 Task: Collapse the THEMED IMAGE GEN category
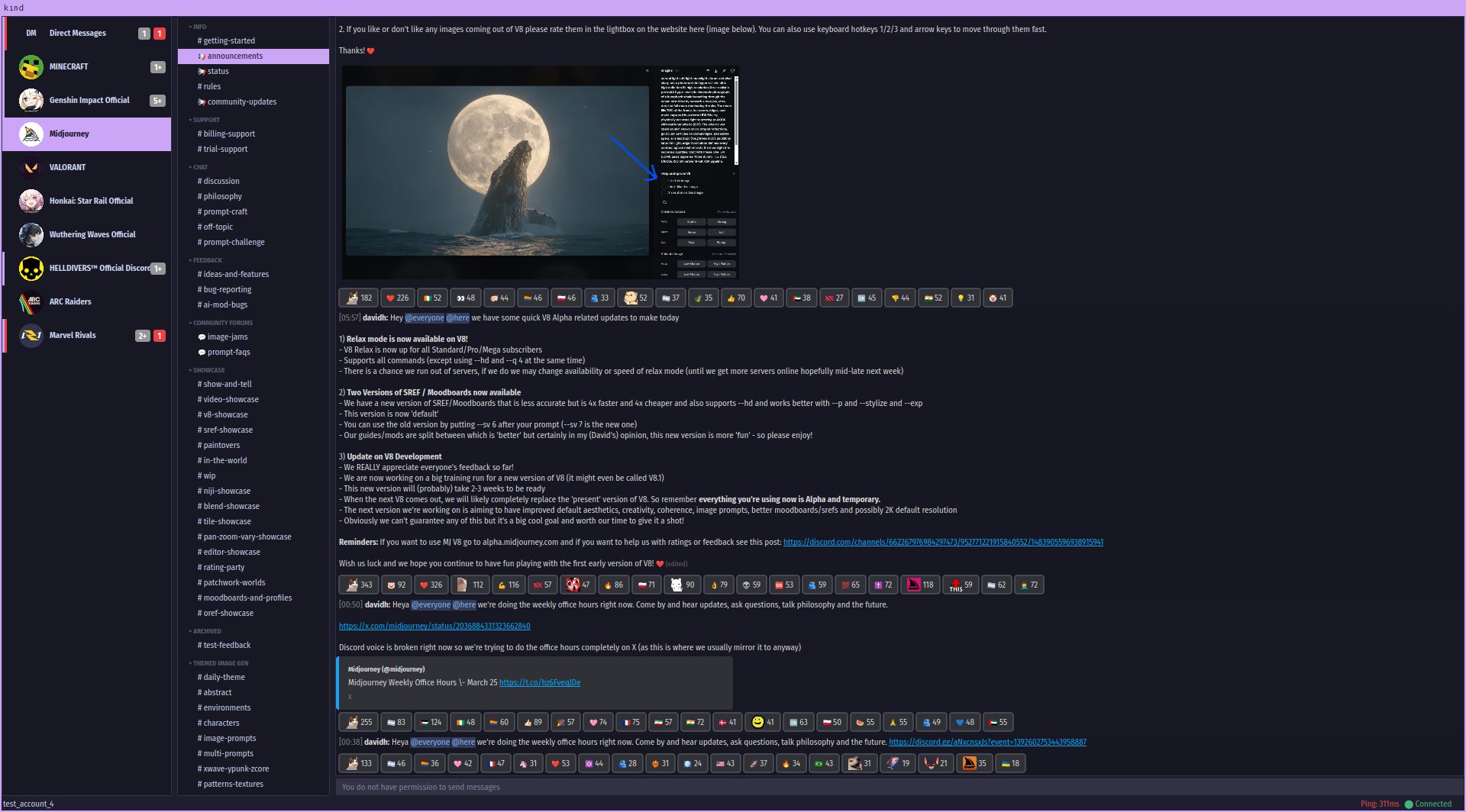pos(220,663)
